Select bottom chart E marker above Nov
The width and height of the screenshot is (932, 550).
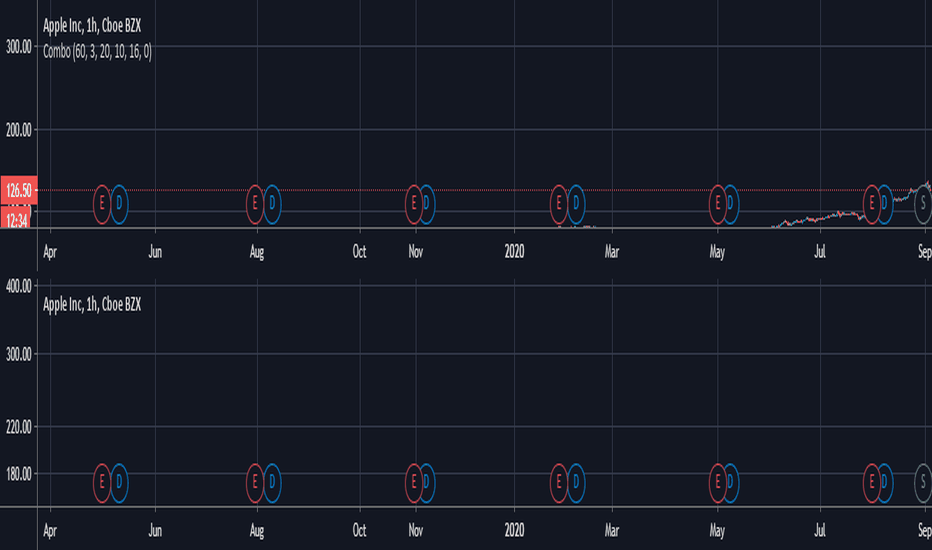(x=414, y=483)
